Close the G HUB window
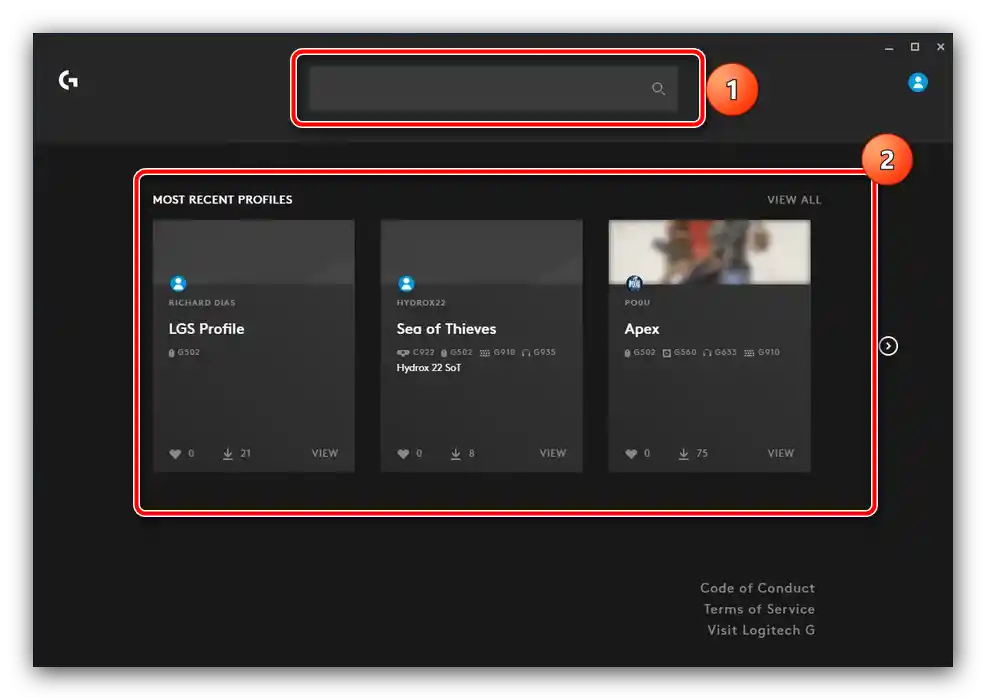 [941, 47]
